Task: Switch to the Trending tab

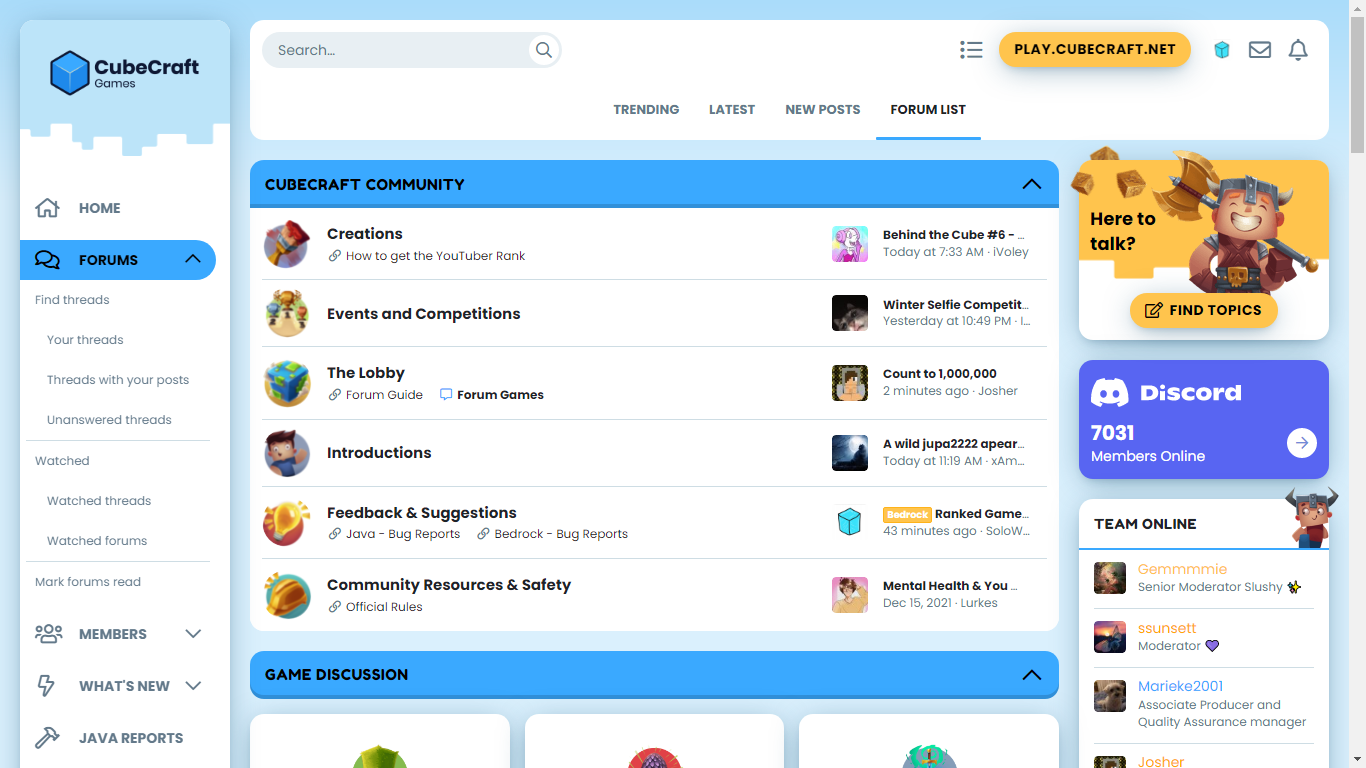Action: (x=646, y=110)
